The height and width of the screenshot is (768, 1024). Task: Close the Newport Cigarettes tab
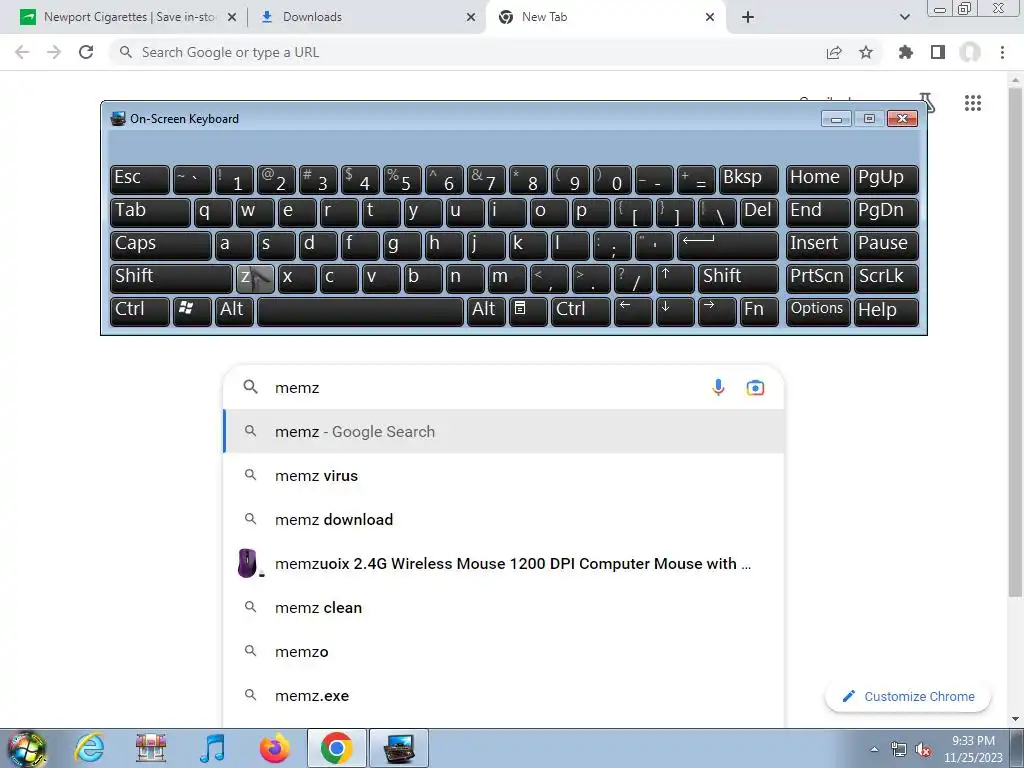click(232, 18)
